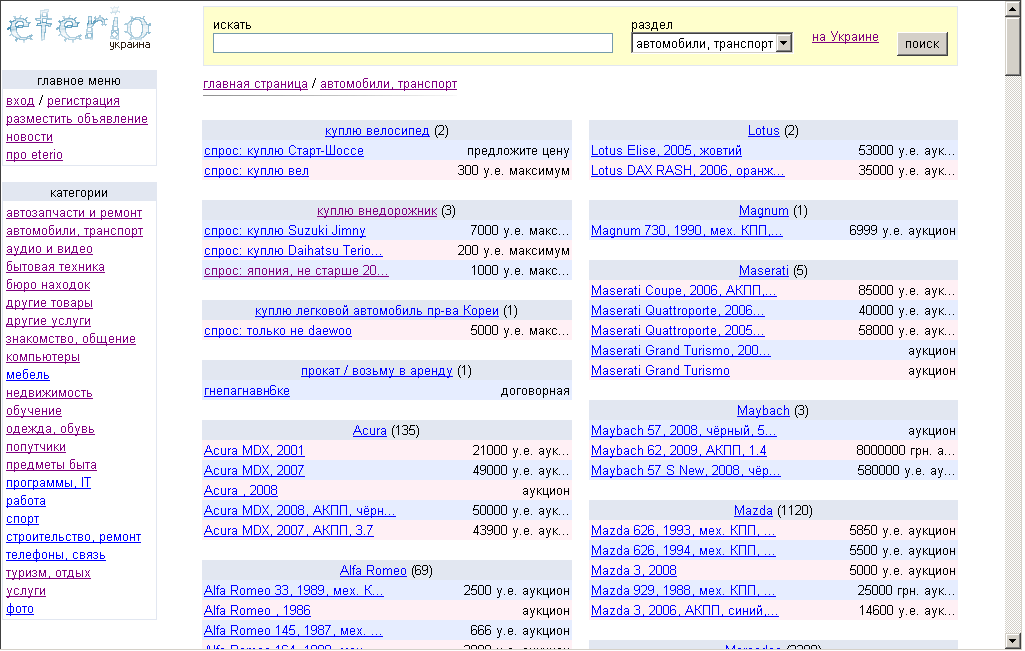Image resolution: width=1025 pixels, height=651 pixels.
Task: Open category бюро находок
Action: pyautogui.click(x=48, y=285)
